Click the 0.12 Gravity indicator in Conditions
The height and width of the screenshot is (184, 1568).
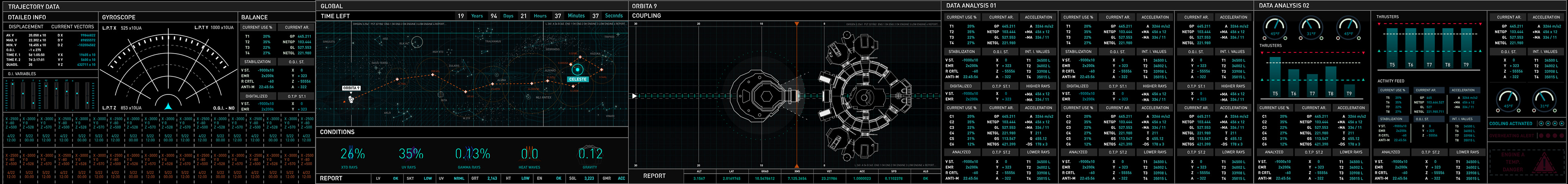590,153
